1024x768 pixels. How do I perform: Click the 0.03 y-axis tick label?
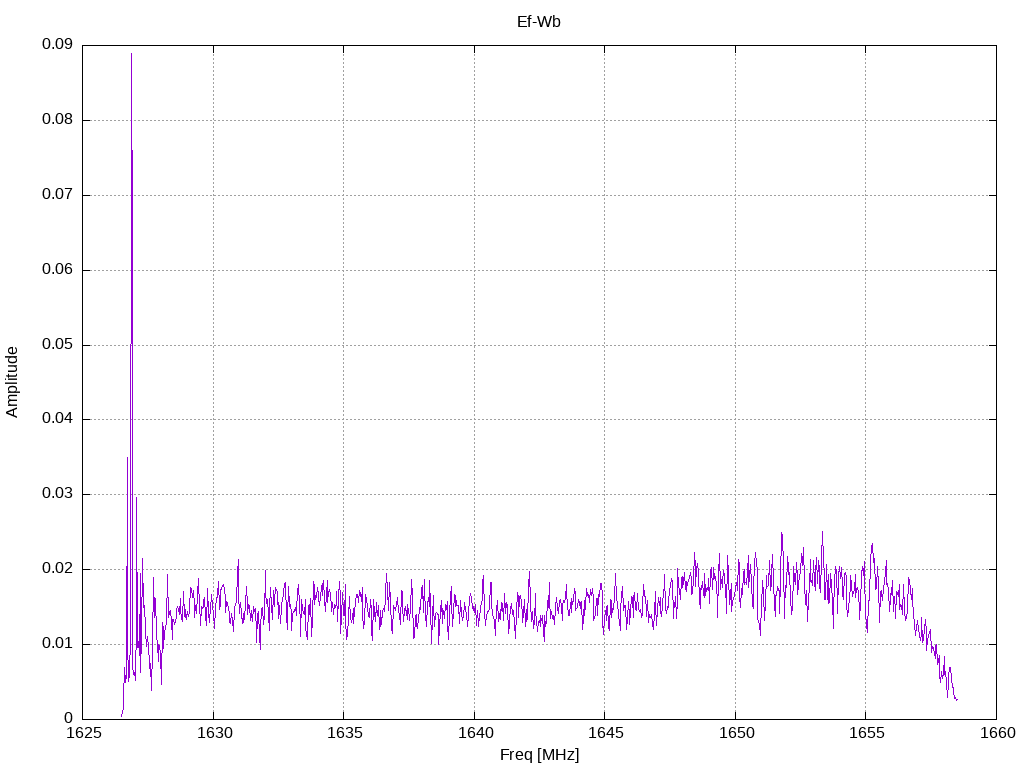pyautogui.click(x=57, y=494)
